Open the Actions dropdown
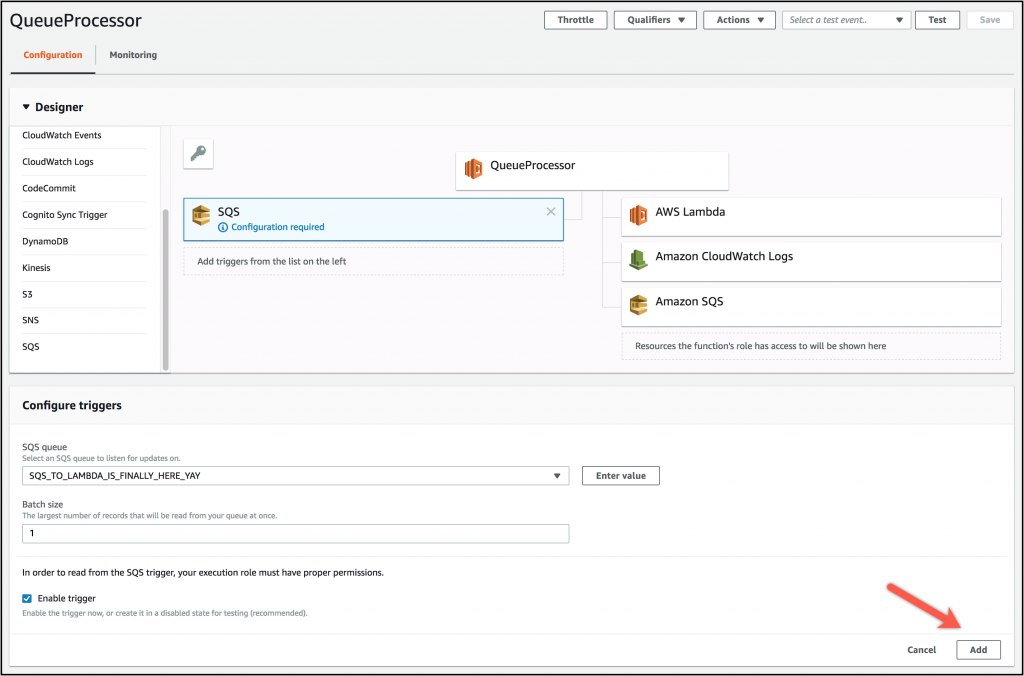The height and width of the screenshot is (676, 1024). click(739, 20)
